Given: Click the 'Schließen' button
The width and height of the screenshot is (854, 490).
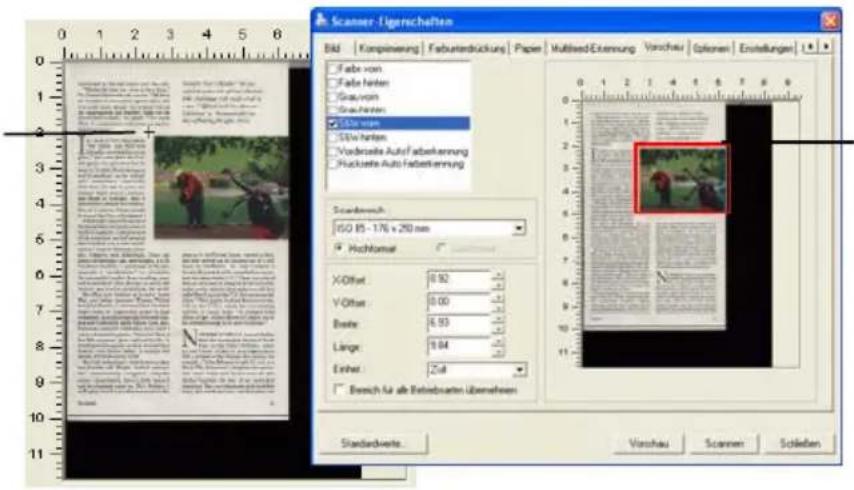Looking at the screenshot, I should (800, 443).
